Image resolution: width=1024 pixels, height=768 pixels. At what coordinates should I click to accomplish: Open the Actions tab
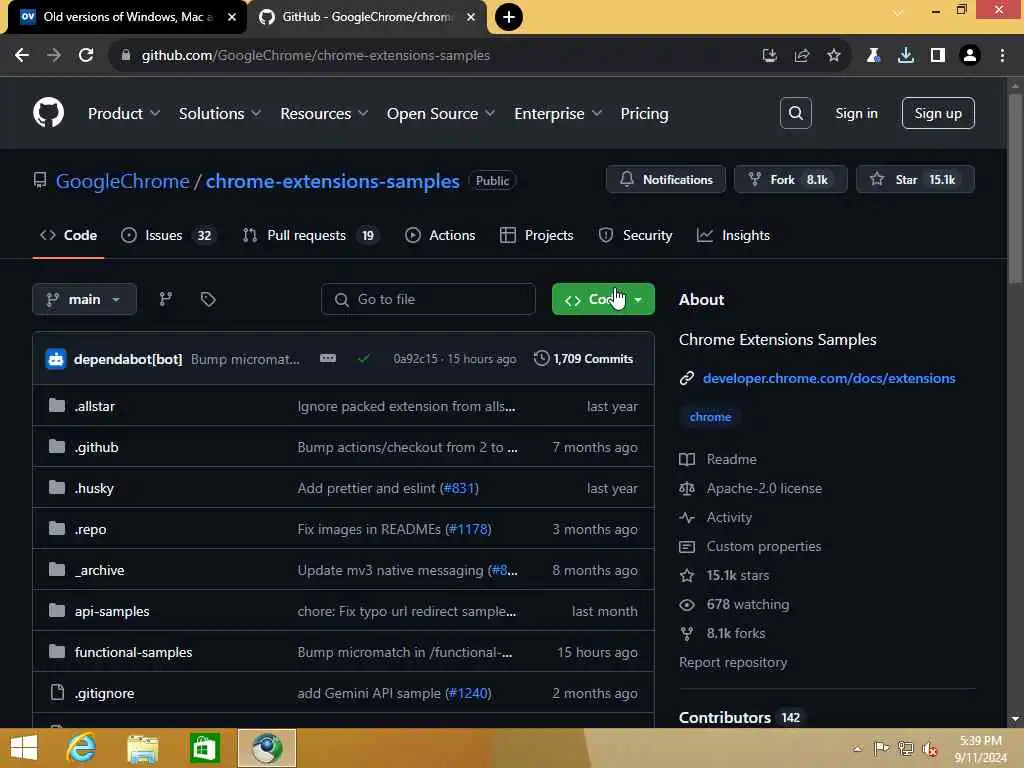(440, 235)
